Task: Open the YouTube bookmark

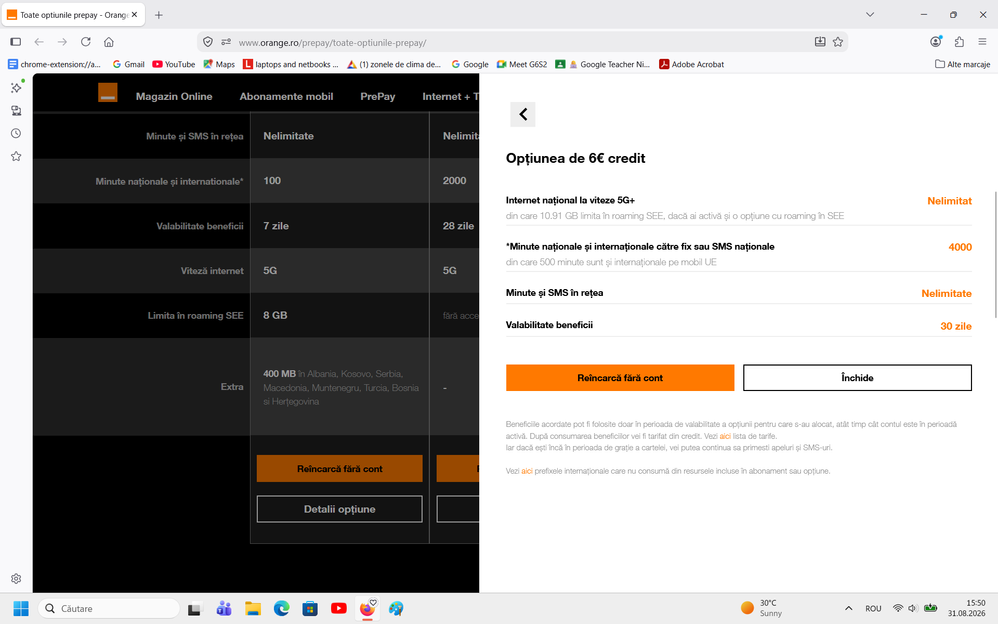Action: (x=174, y=64)
